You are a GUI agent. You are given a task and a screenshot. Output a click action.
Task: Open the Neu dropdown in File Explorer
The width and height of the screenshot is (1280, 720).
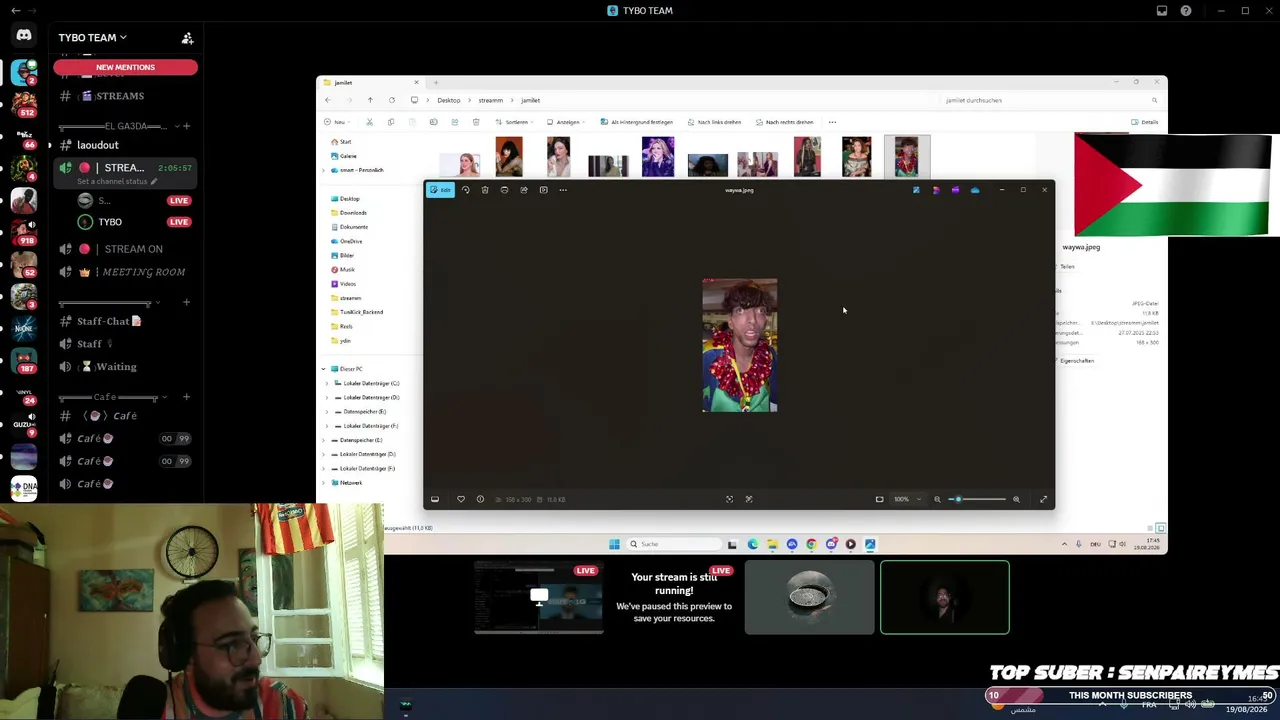click(337, 122)
